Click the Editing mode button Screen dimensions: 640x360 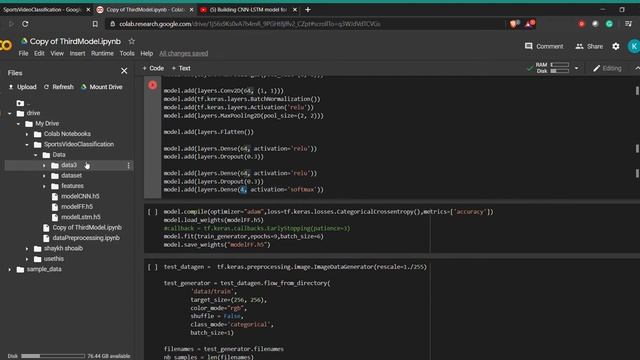[x=607, y=68]
